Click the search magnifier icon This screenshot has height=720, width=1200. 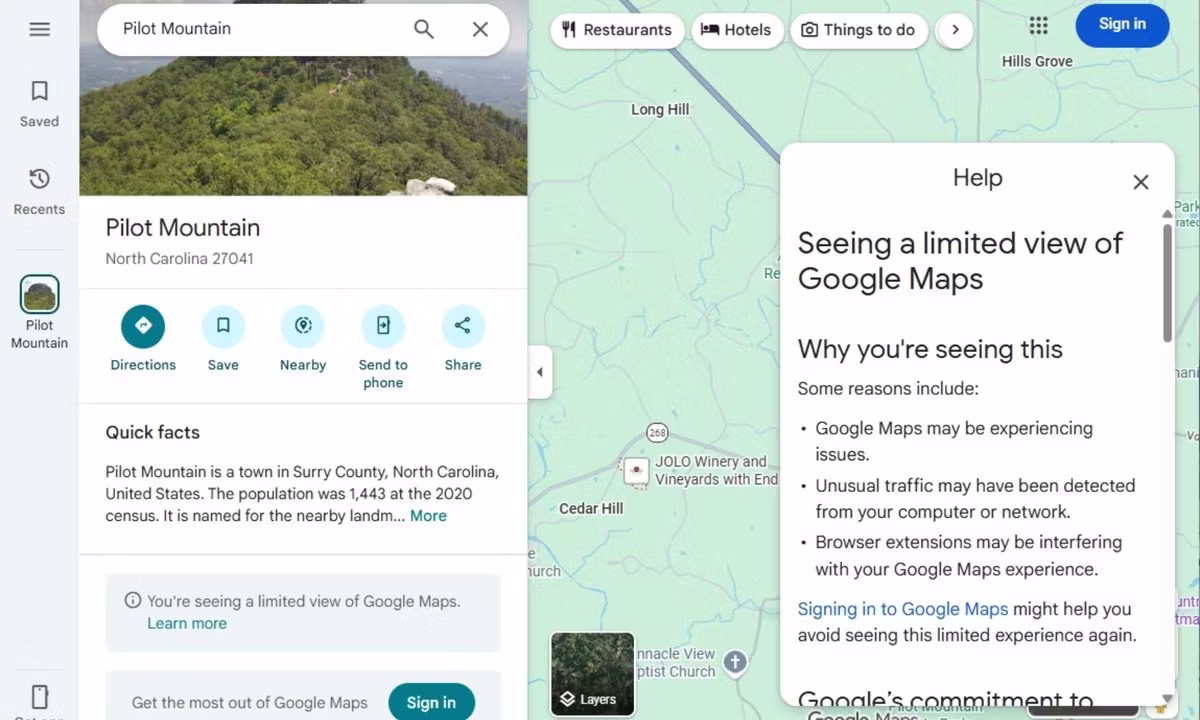click(423, 29)
